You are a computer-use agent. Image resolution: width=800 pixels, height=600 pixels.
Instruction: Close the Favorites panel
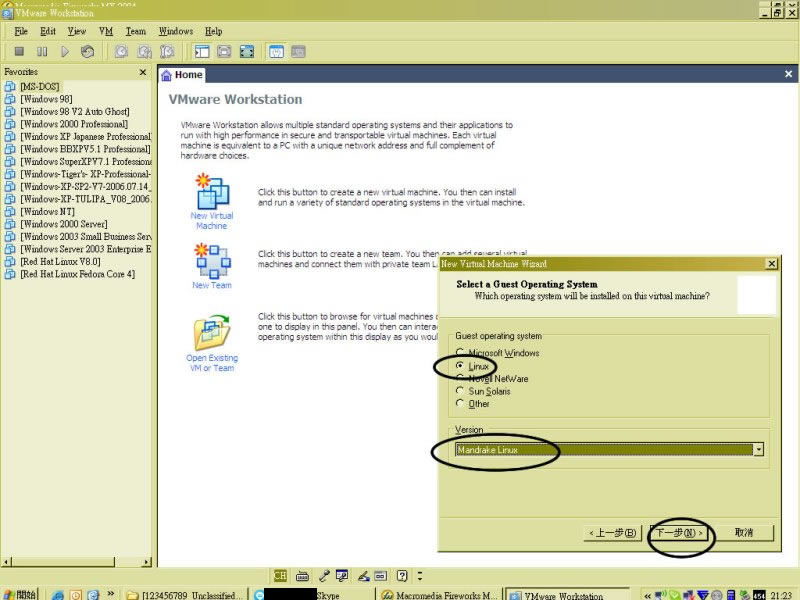(143, 72)
